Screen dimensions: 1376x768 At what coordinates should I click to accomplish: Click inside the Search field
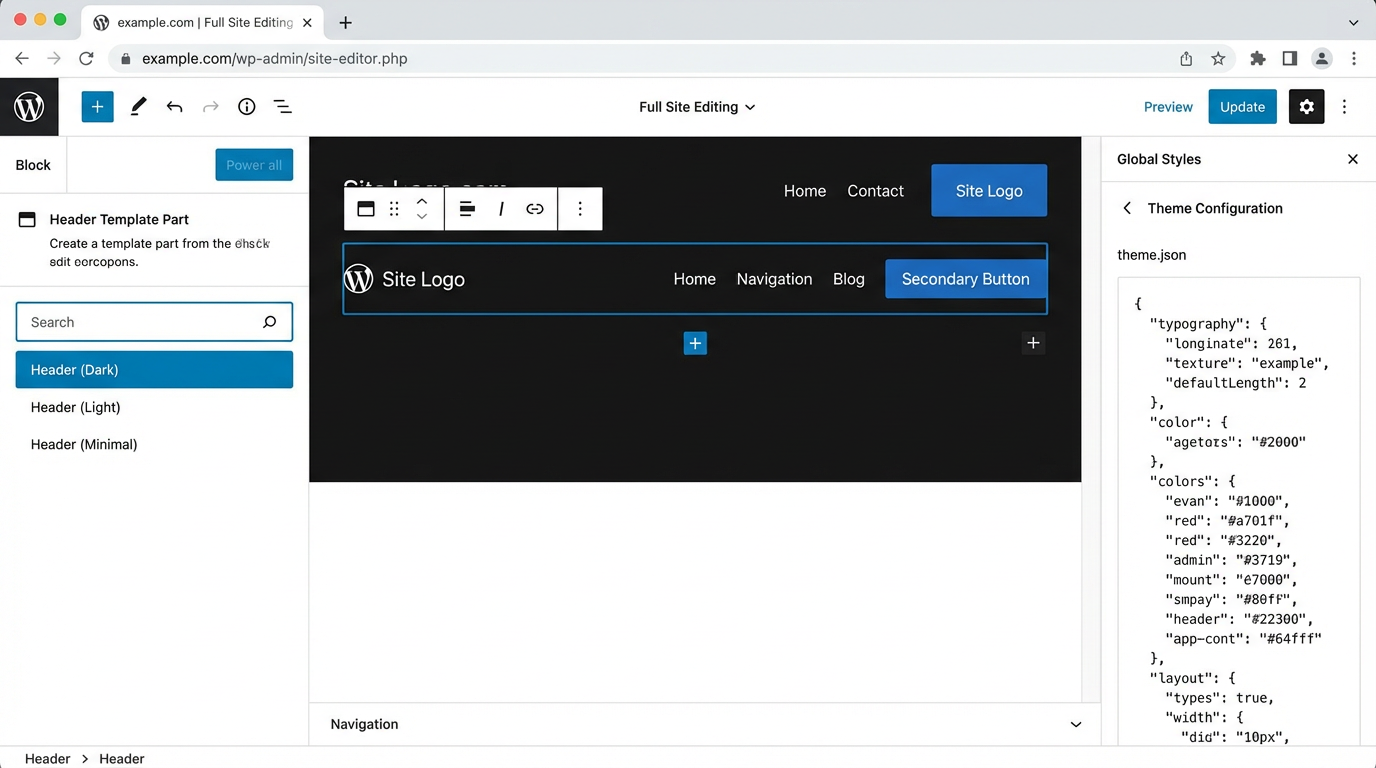140,321
